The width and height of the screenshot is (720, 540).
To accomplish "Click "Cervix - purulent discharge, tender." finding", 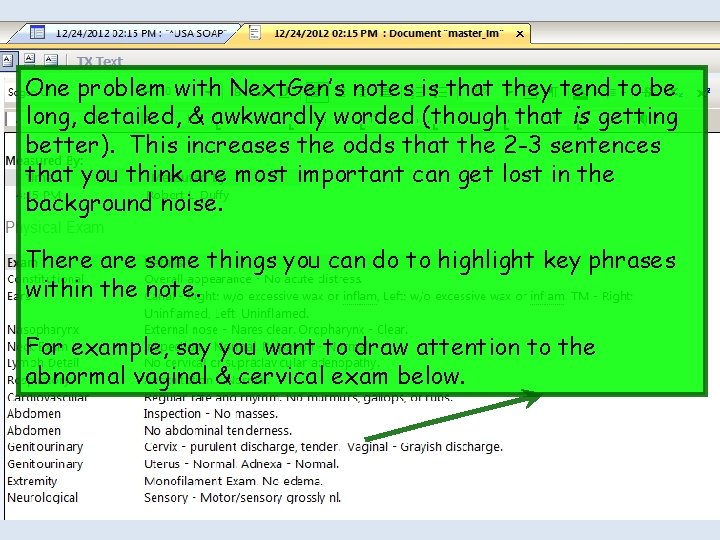I will tap(242, 447).
